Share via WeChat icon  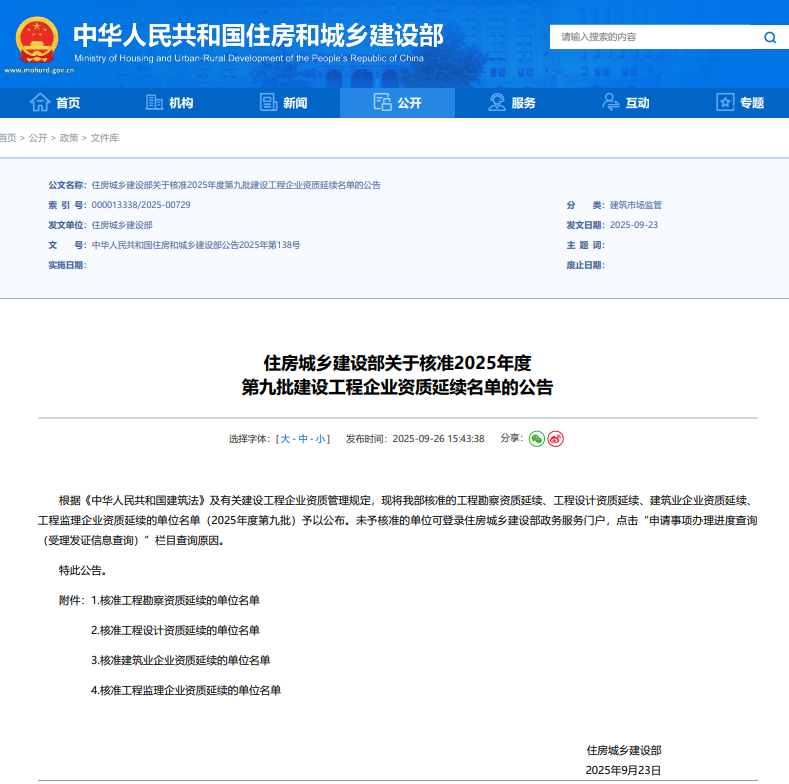click(x=537, y=438)
